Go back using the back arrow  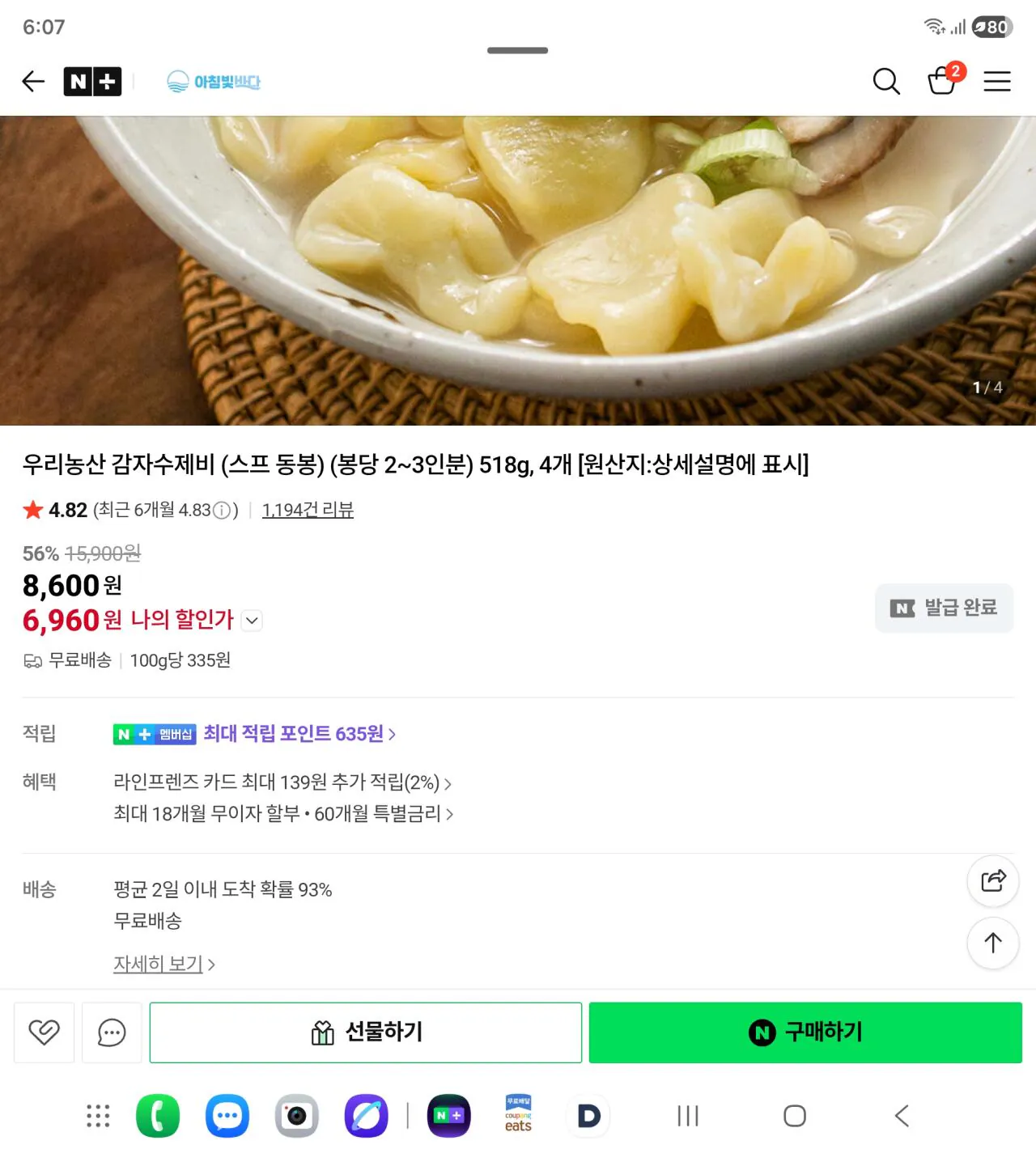click(x=32, y=81)
